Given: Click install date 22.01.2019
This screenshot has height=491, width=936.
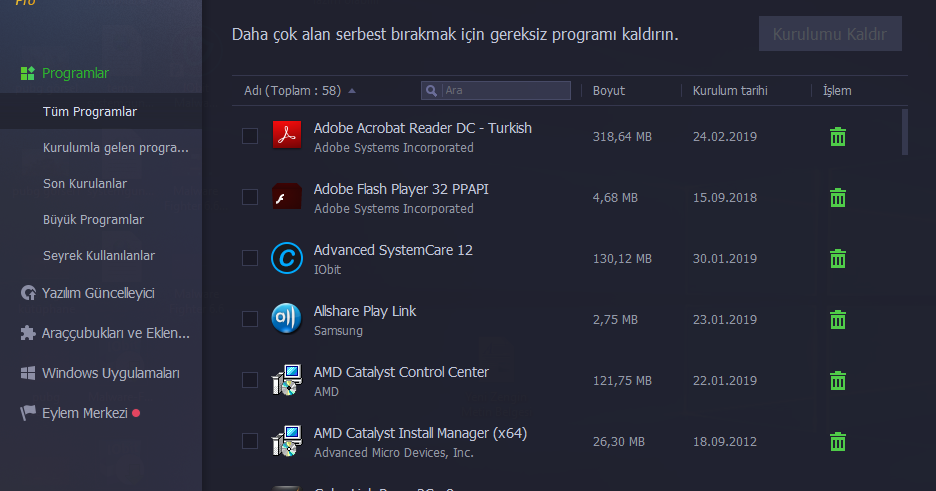Looking at the screenshot, I should click(x=725, y=381).
